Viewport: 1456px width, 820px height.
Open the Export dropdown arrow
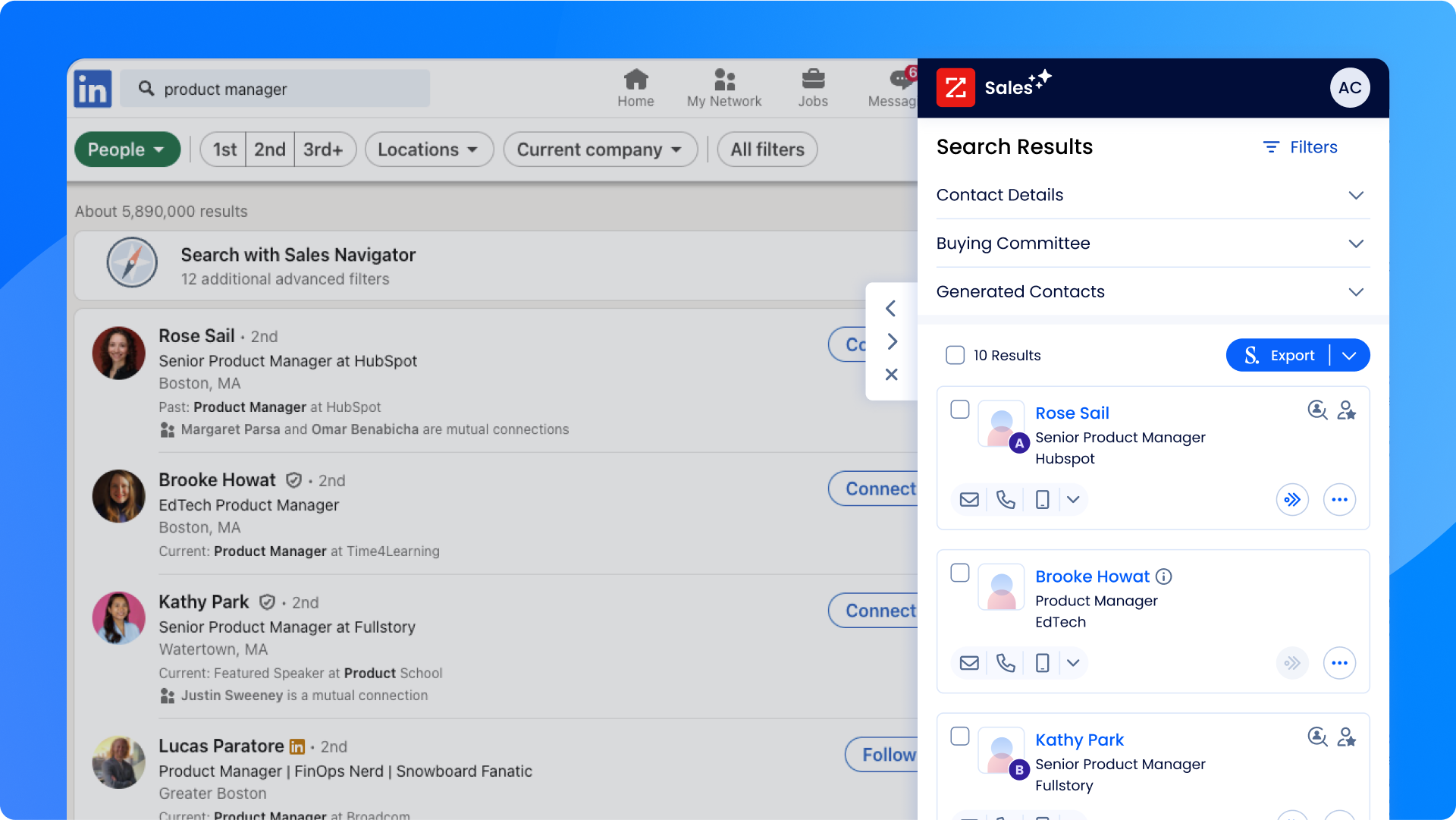[1350, 355]
